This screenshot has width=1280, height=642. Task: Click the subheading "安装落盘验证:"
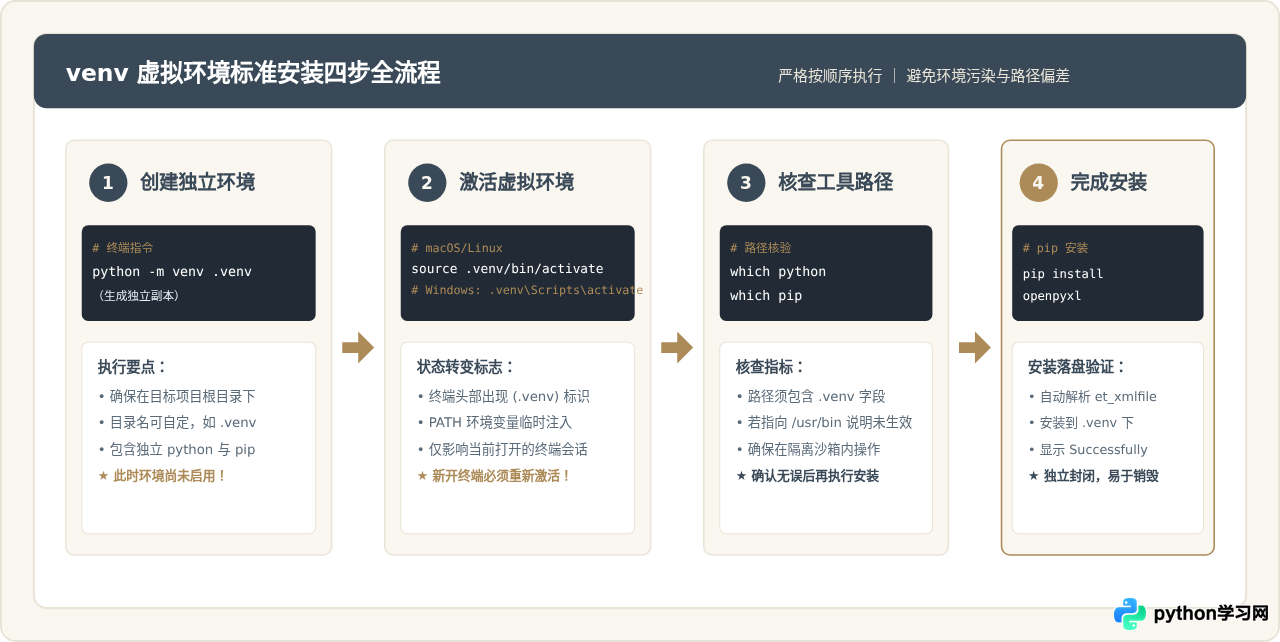[1077, 367]
